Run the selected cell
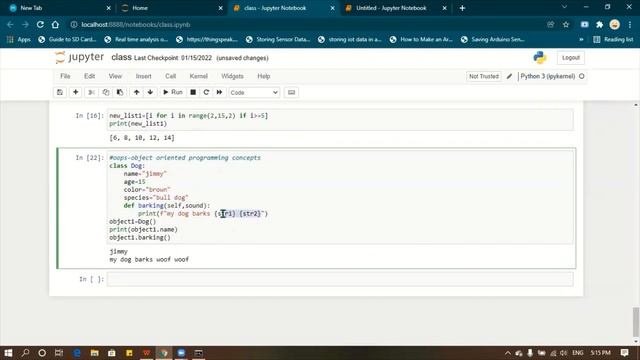 point(173,92)
